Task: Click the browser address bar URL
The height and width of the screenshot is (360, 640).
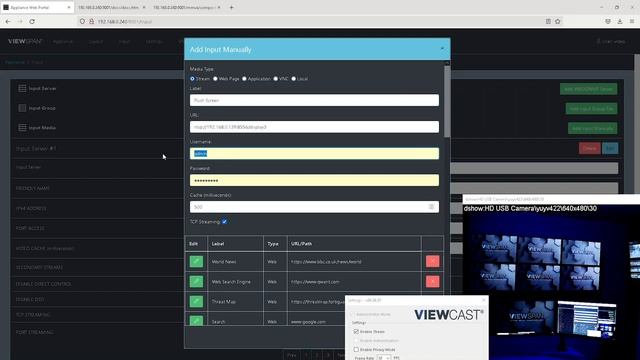Action: 124,21
